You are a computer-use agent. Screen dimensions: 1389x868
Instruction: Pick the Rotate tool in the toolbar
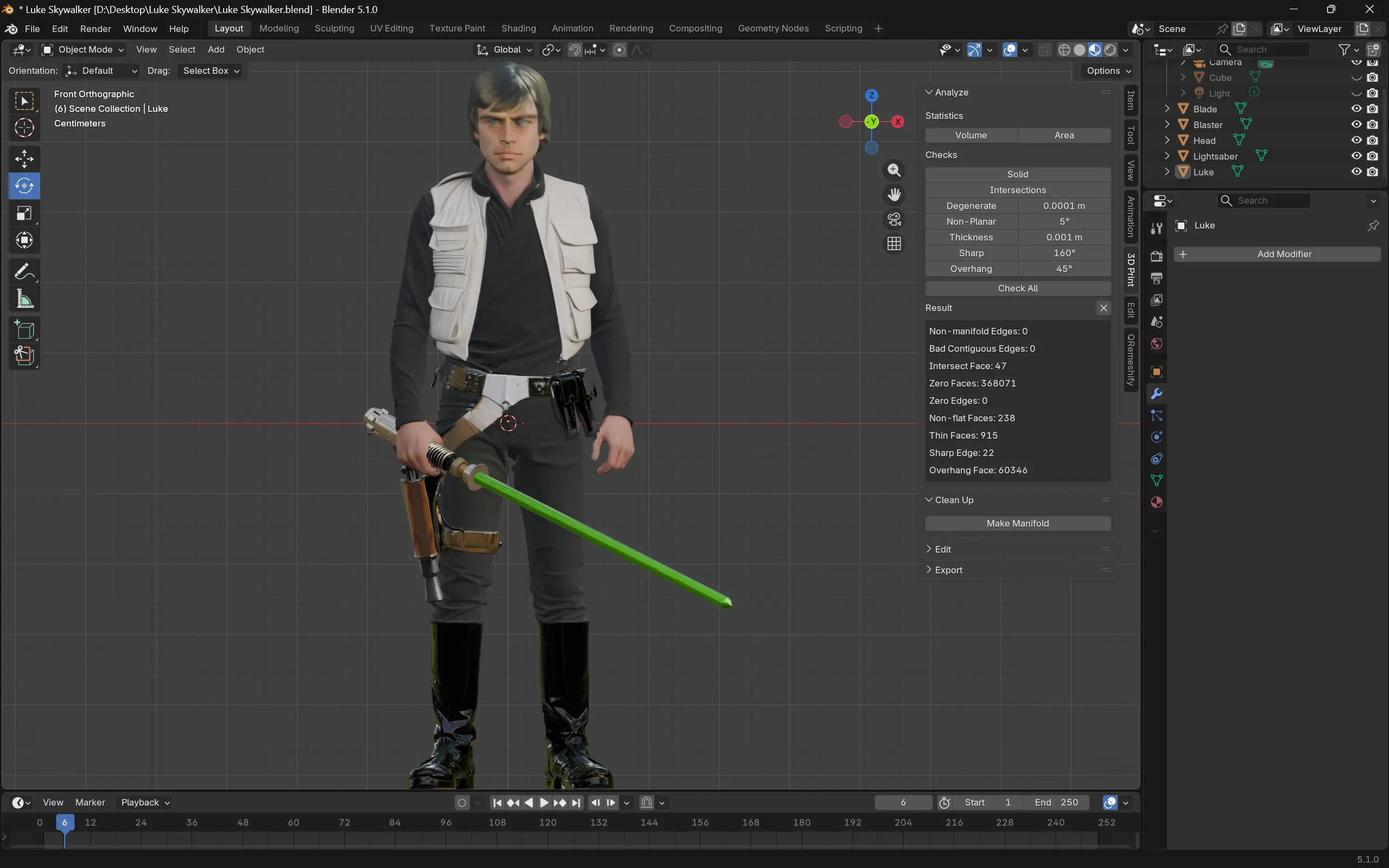point(24,186)
